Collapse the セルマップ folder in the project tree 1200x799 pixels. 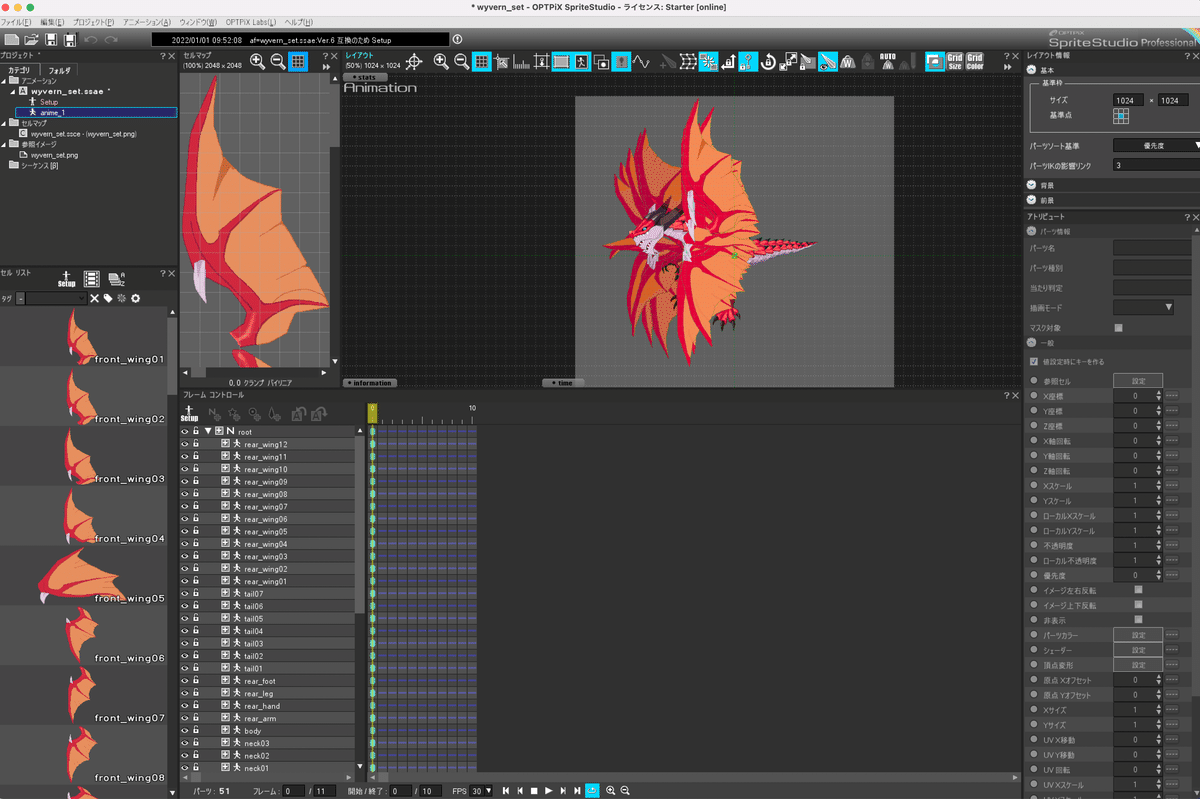click(x=4, y=123)
